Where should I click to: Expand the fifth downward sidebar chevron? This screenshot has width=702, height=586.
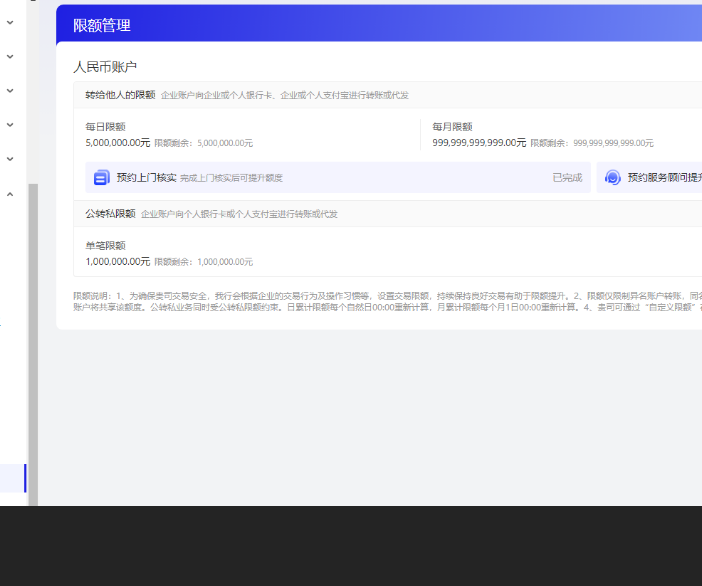(10, 159)
